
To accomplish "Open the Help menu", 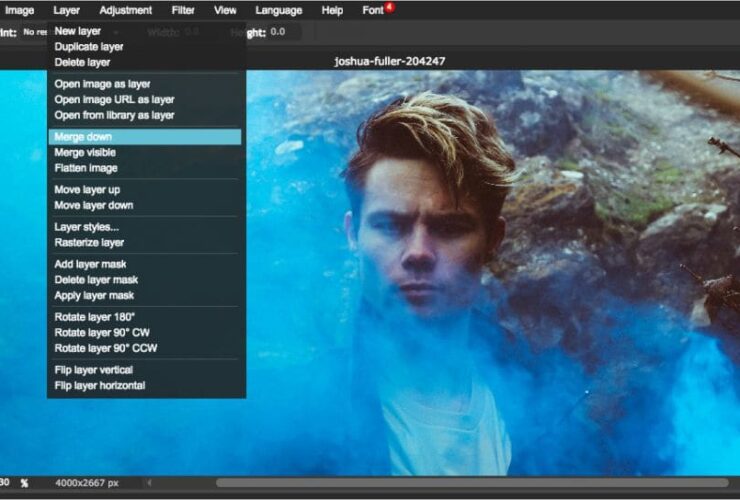I will (332, 10).
